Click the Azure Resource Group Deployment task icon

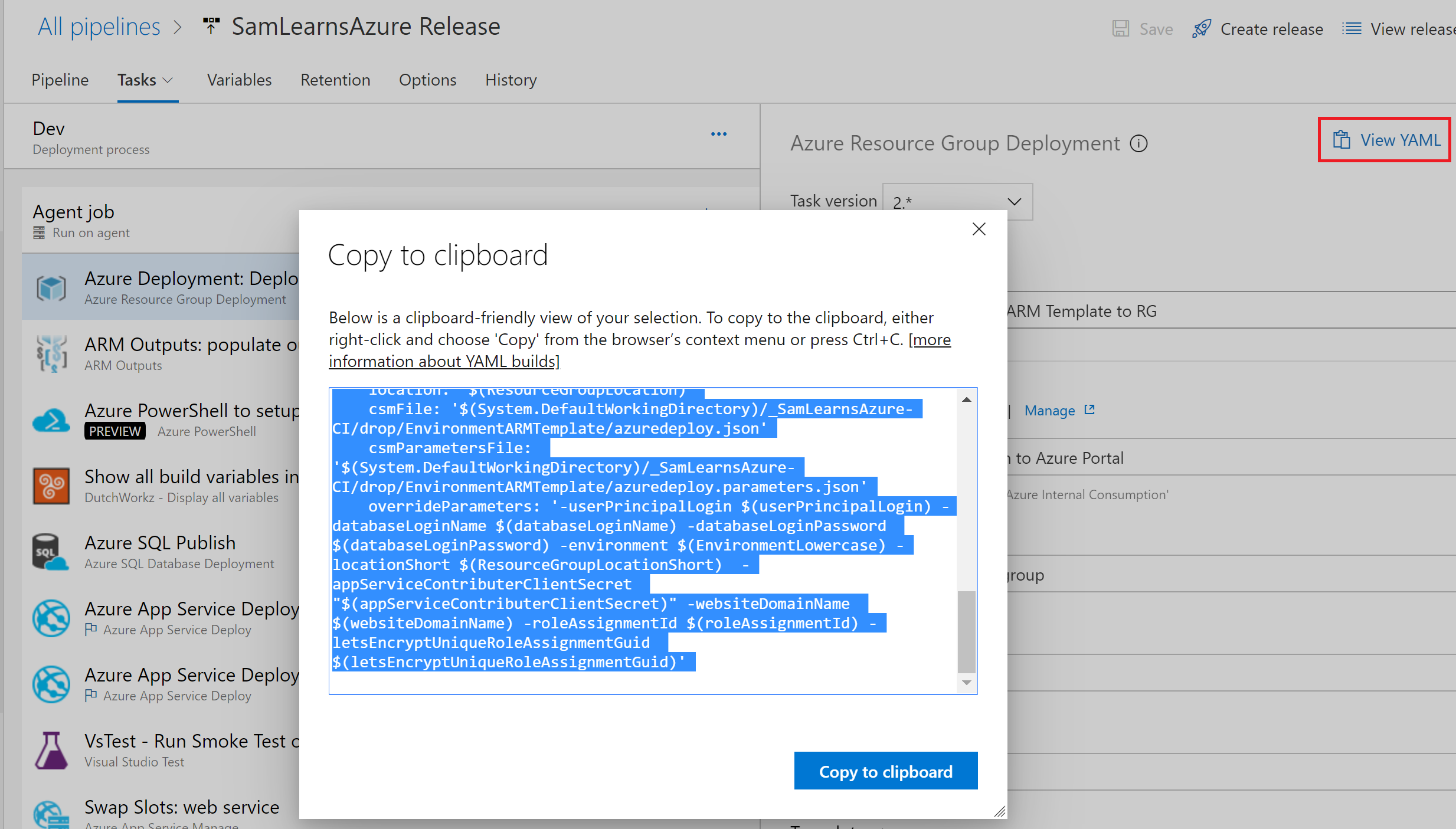[x=51, y=288]
